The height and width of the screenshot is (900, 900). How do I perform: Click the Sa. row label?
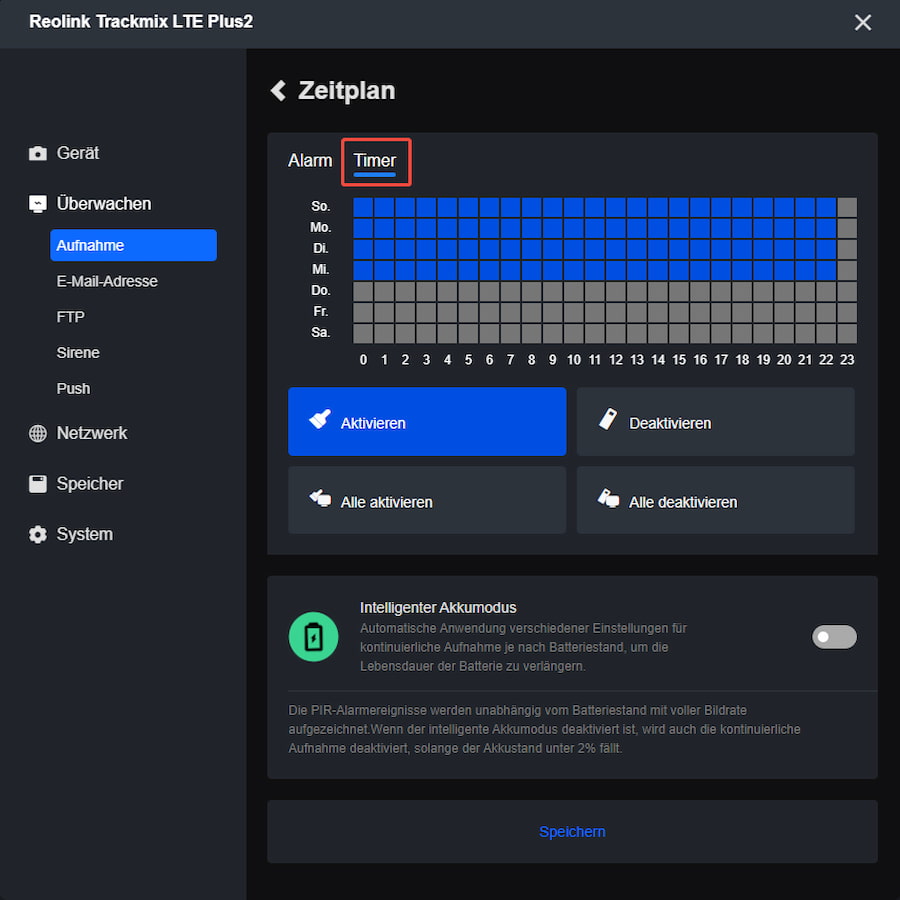(x=320, y=332)
